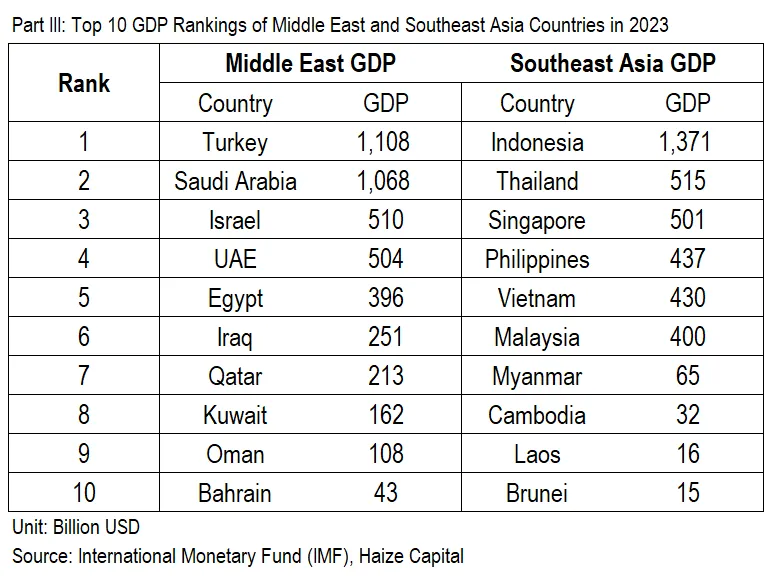Viewport: 776px width, 576px height.
Task: Click Israel's GDP value 510
Action: pyautogui.click(x=385, y=220)
